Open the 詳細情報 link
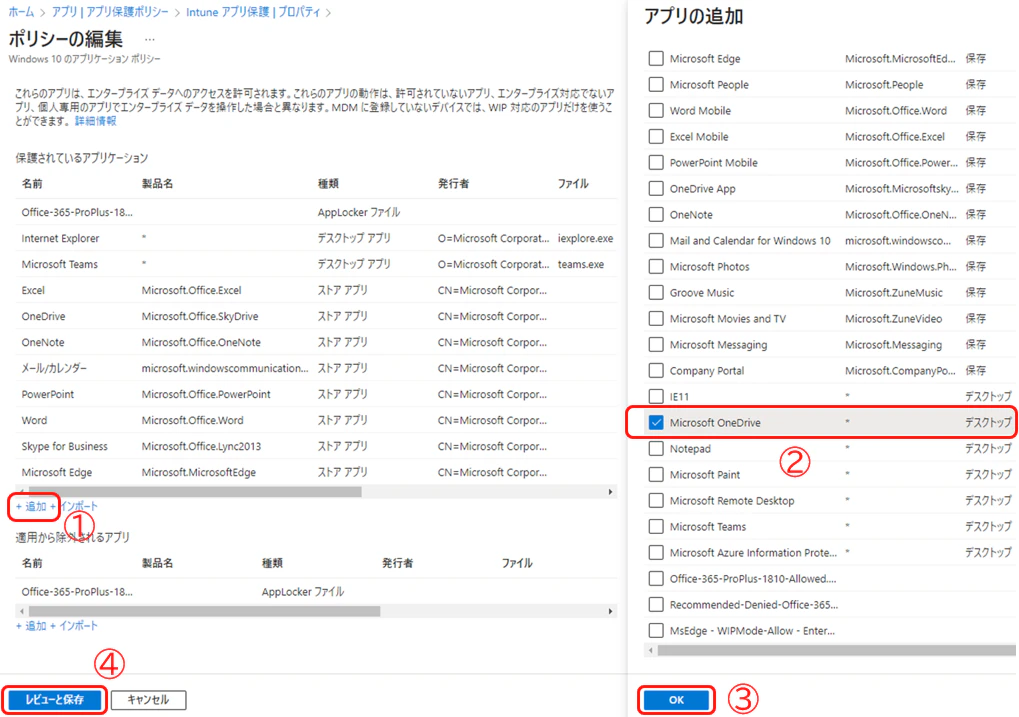 pos(96,121)
